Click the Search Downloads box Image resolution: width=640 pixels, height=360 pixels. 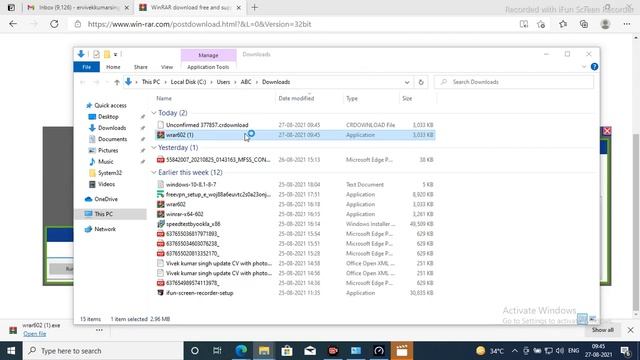(x=513, y=82)
